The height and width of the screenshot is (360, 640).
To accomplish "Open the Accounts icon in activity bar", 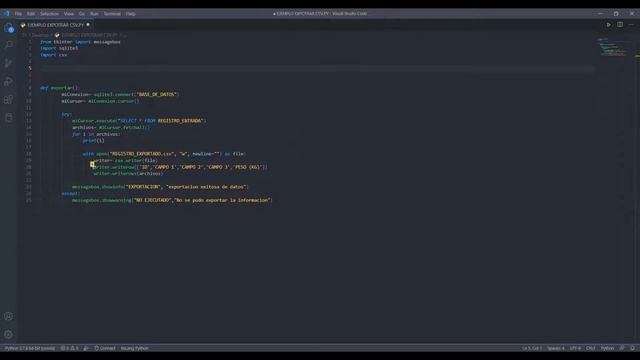I will (x=9, y=316).
